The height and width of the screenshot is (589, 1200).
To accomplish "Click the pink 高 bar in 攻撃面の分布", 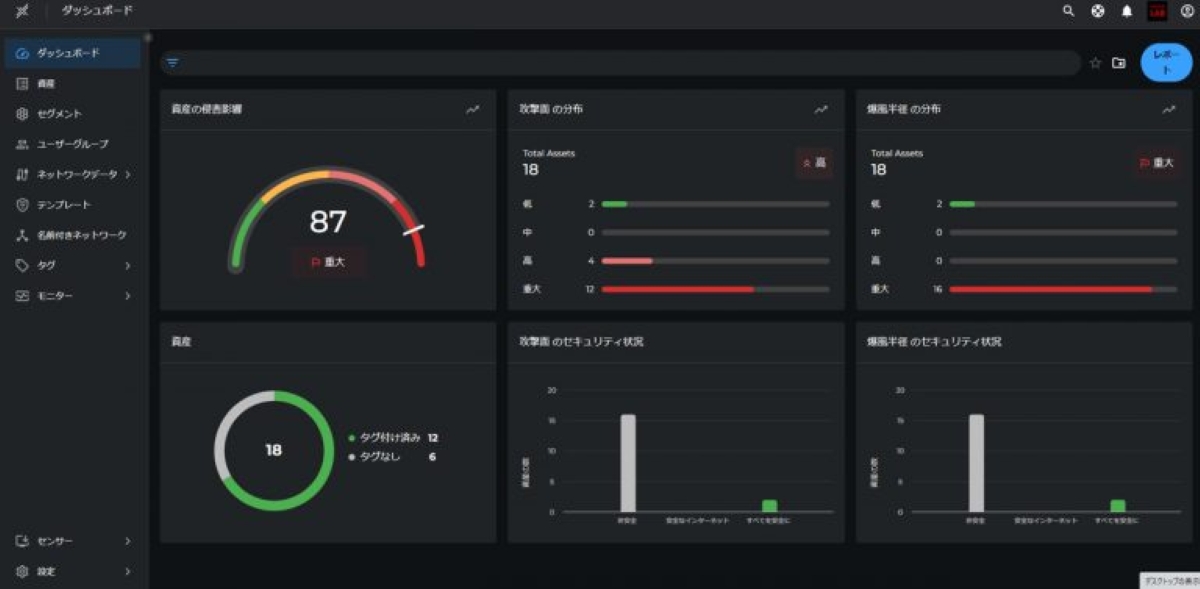I will (627, 260).
